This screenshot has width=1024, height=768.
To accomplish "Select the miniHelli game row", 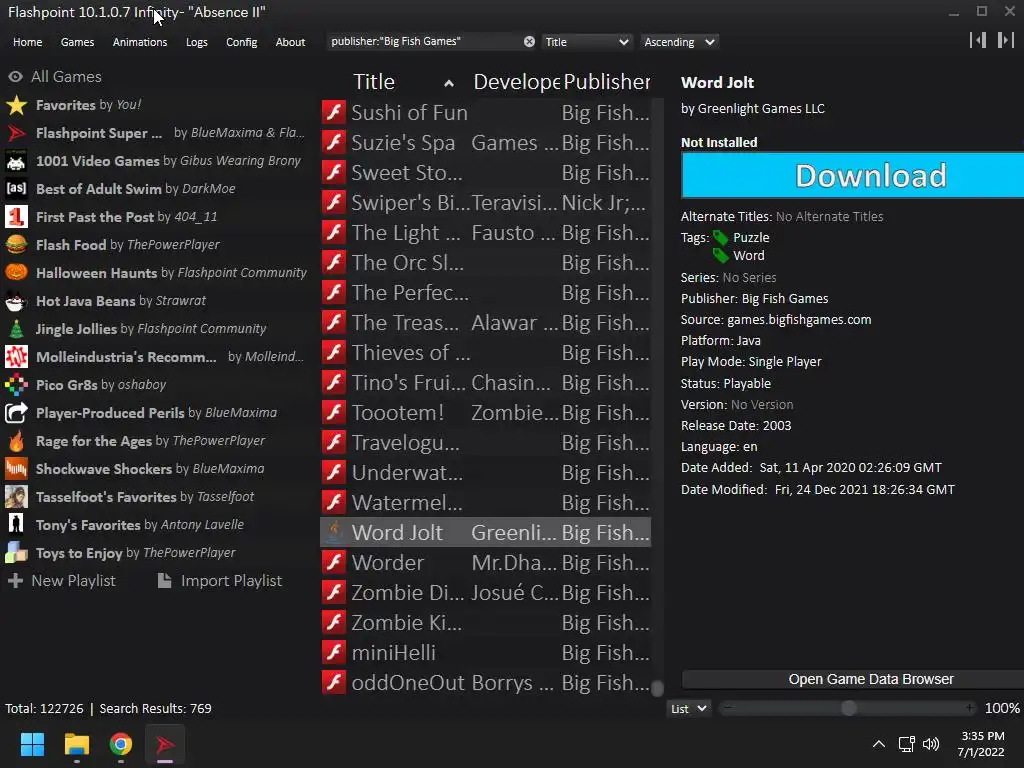I will click(x=486, y=652).
